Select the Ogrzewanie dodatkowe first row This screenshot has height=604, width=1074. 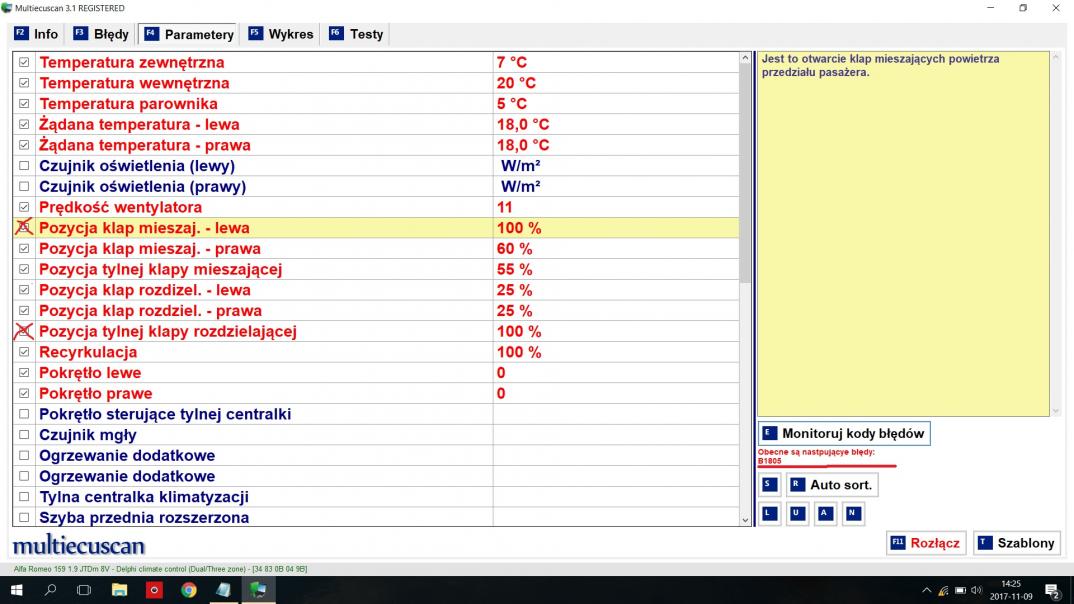[x=375, y=455]
